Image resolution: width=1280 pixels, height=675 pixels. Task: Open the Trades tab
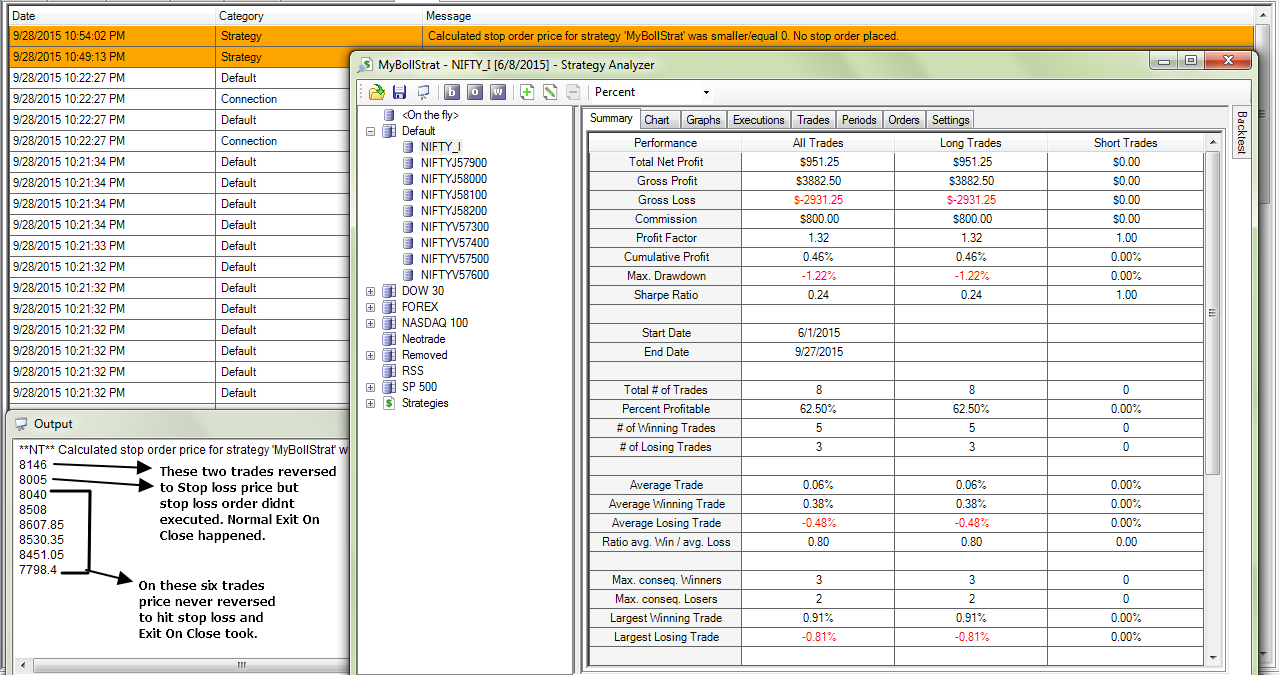tap(813, 120)
